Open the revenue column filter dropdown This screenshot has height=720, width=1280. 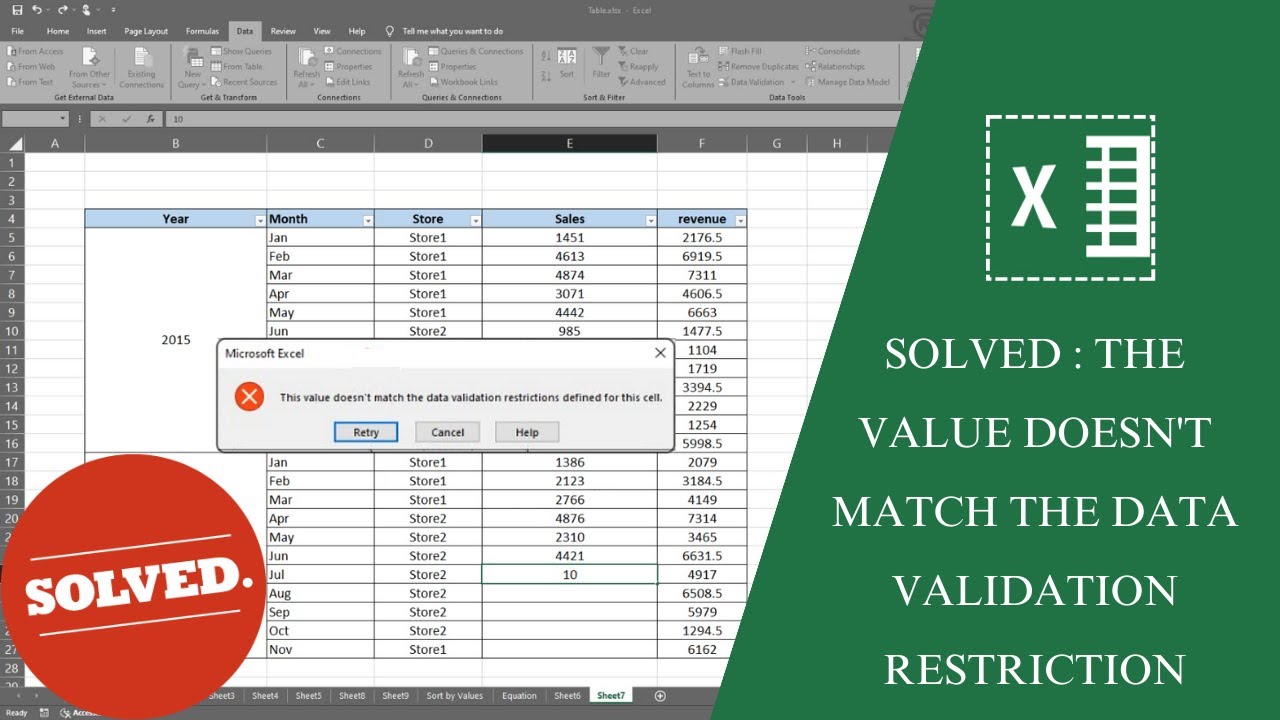740,220
